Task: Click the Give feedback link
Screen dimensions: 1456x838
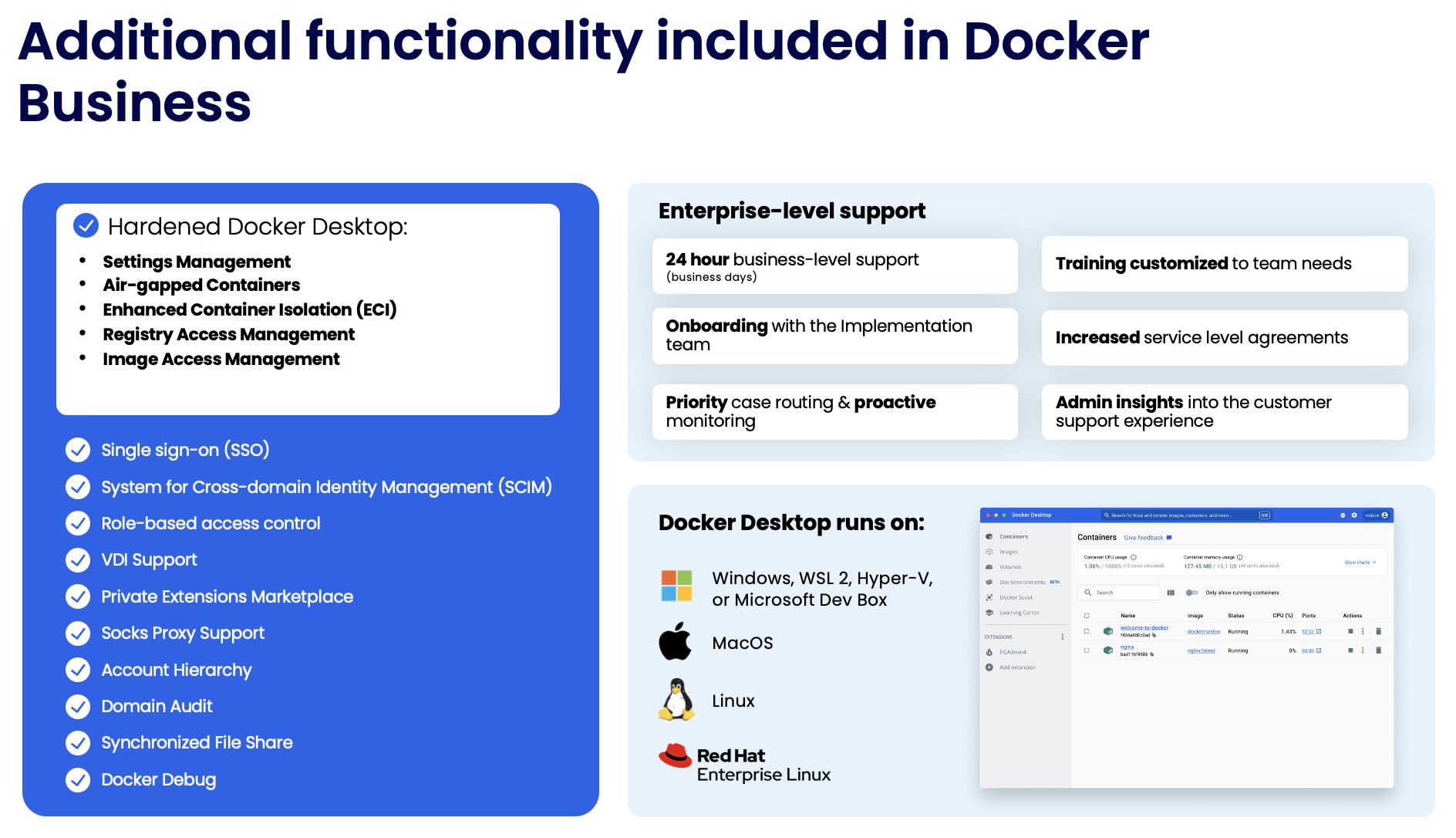Action: 1144,538
